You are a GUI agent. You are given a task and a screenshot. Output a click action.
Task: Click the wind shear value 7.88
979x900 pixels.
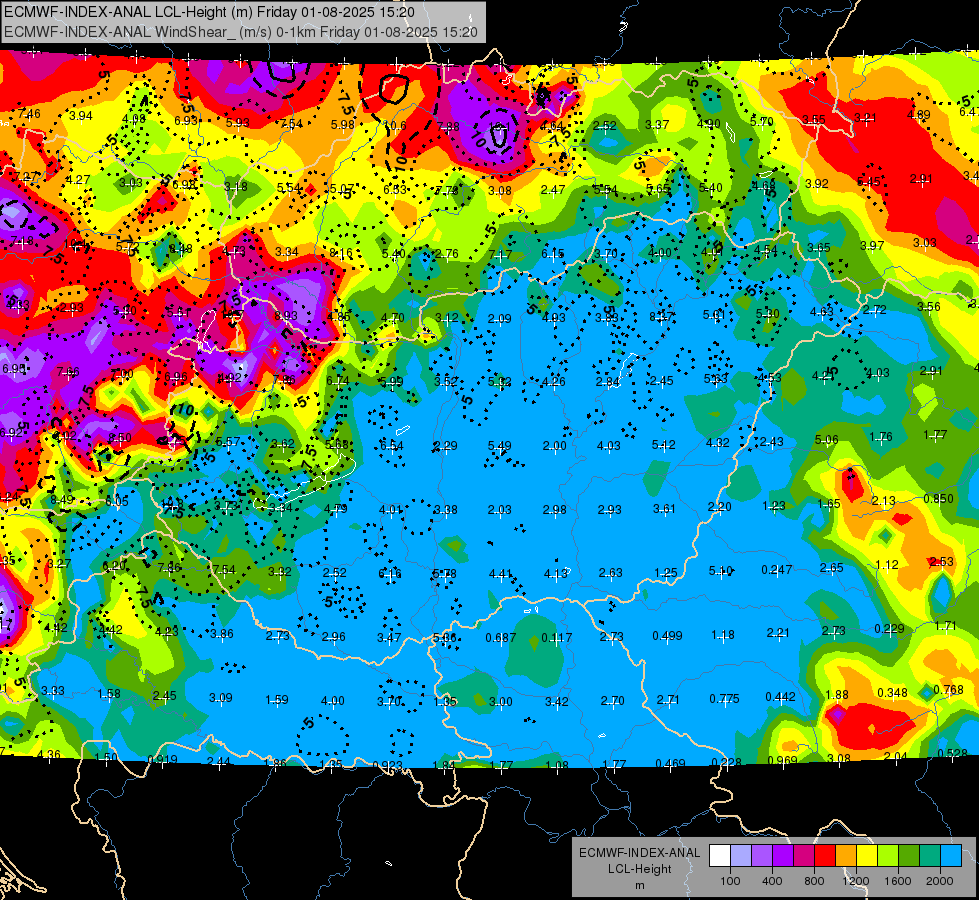coord(448,126)
